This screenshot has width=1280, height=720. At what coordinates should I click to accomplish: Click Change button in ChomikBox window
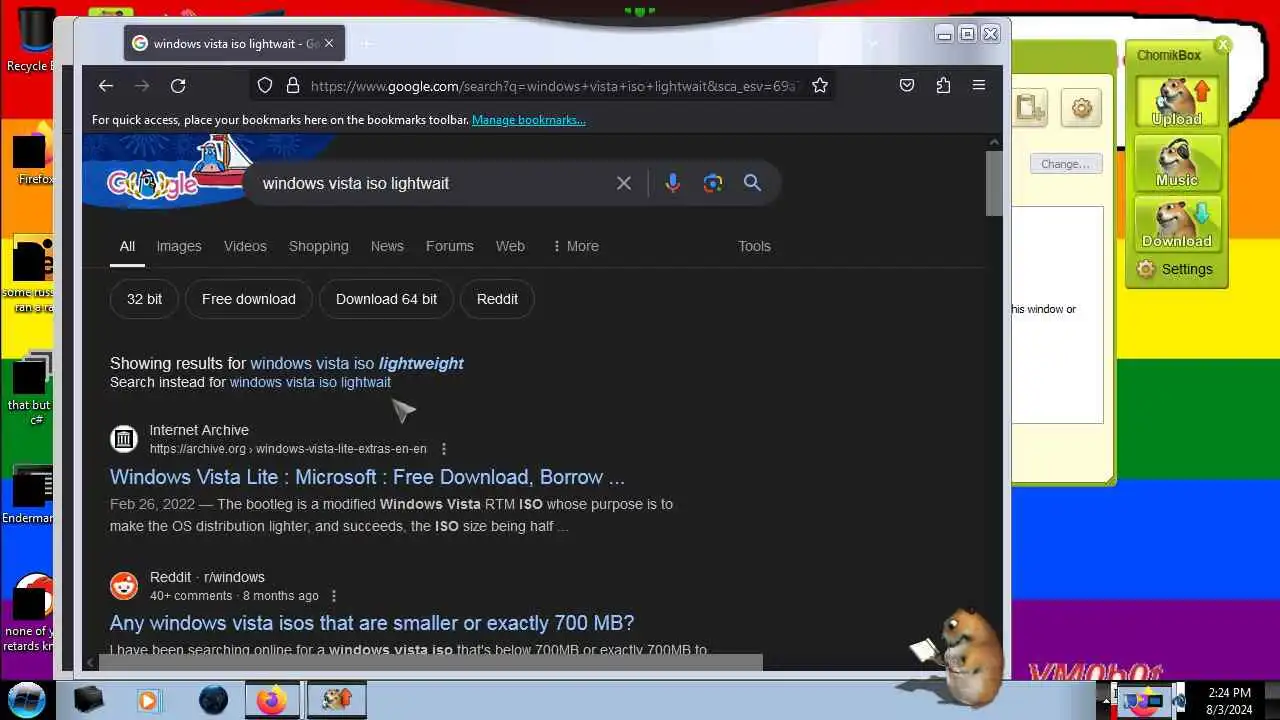(x=1065, y=164)
